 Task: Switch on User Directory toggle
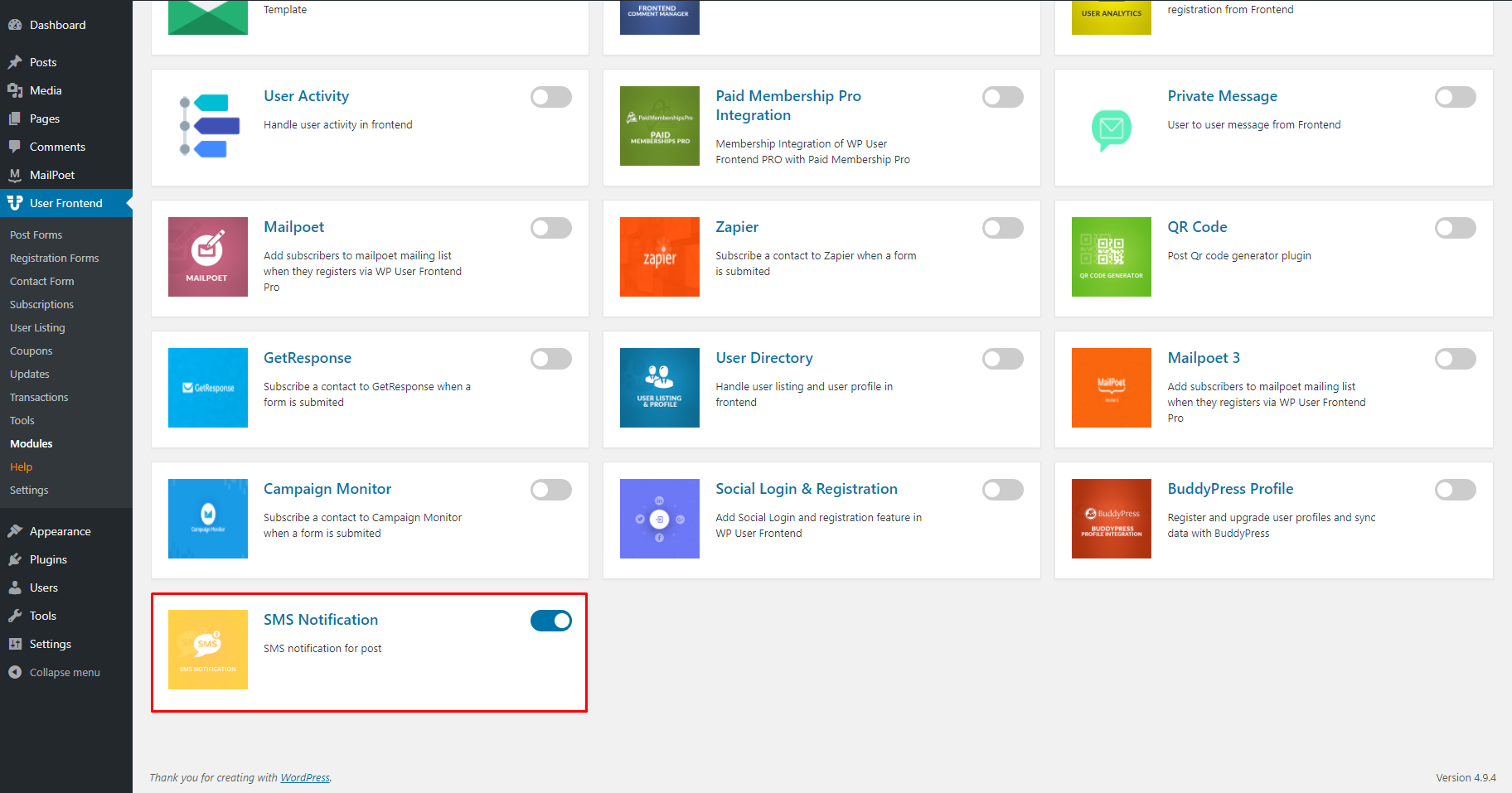pos(1003,359)
